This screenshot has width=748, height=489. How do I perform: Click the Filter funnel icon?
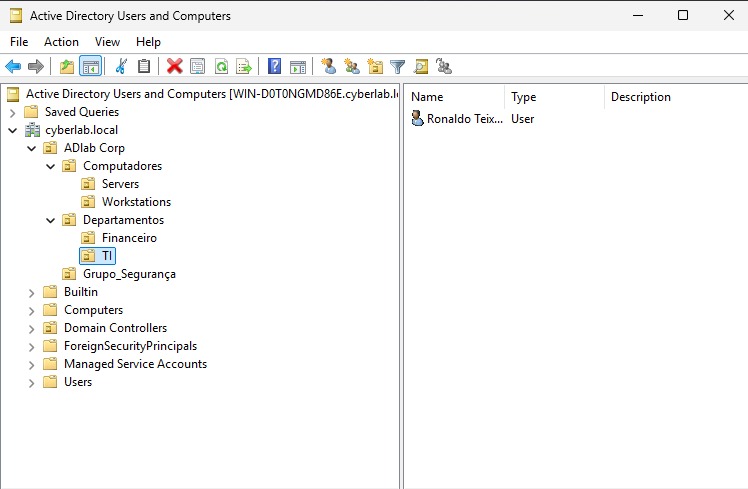pyautogui.click(x=397, y=66)
